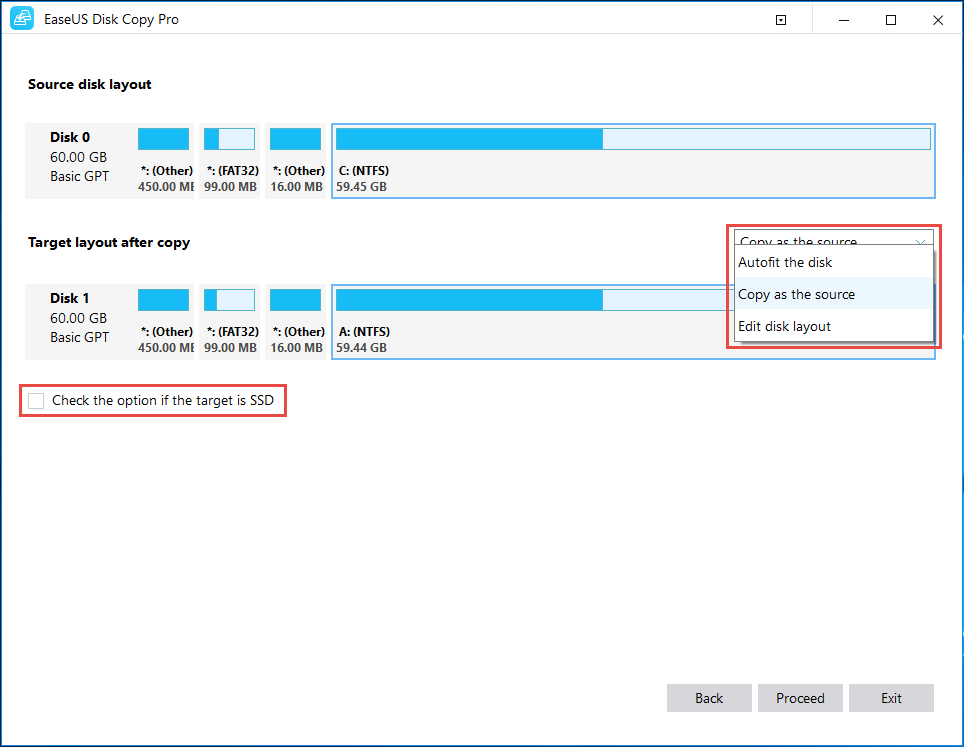Select Disk 0 16.00 MB Other partition
The image size is (964, 747).
point(296,160)
